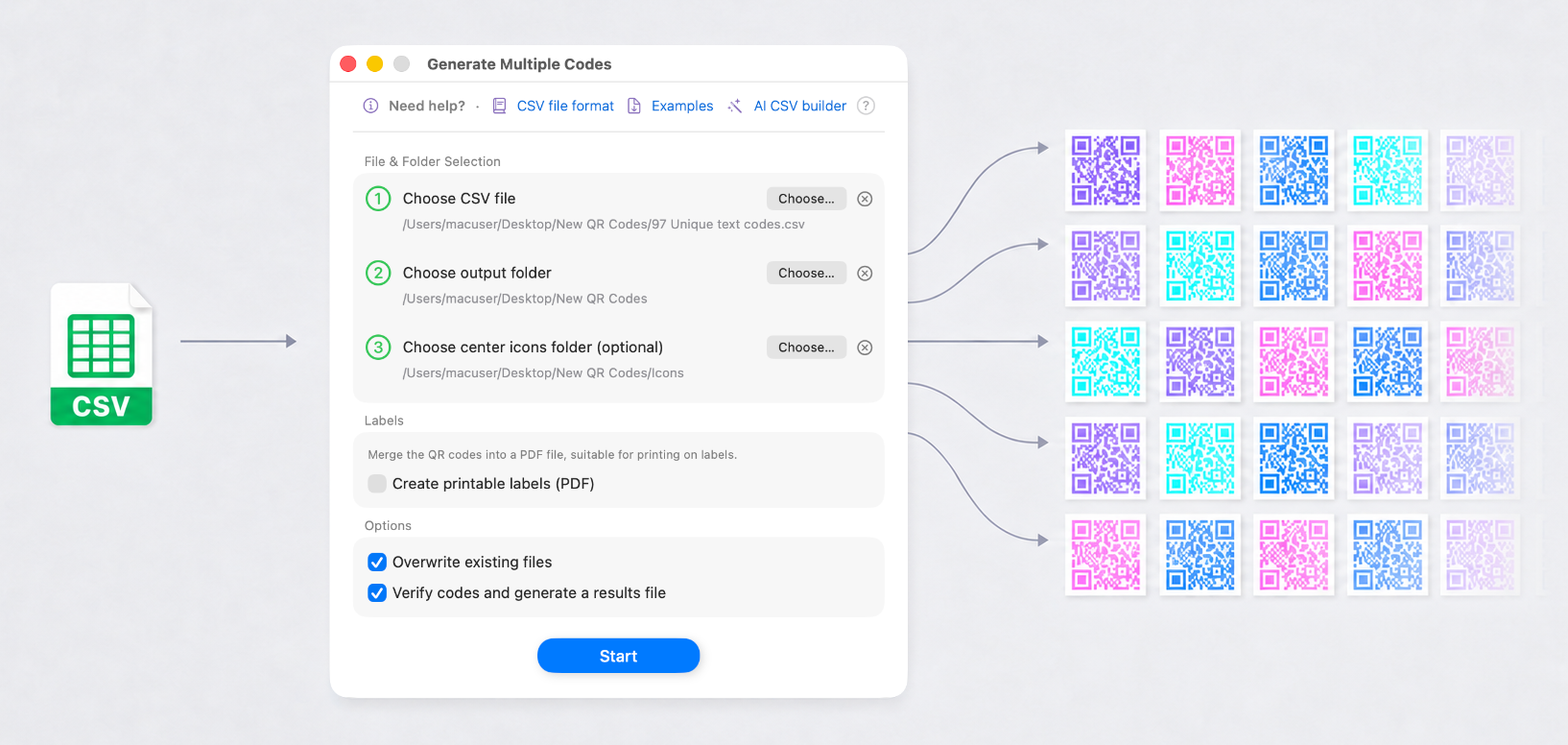Click the Merge the QR codes description text
Image resolution: width=1568 pixels, height=745 pixels.
pyautogui.click(x=553, y=455)
